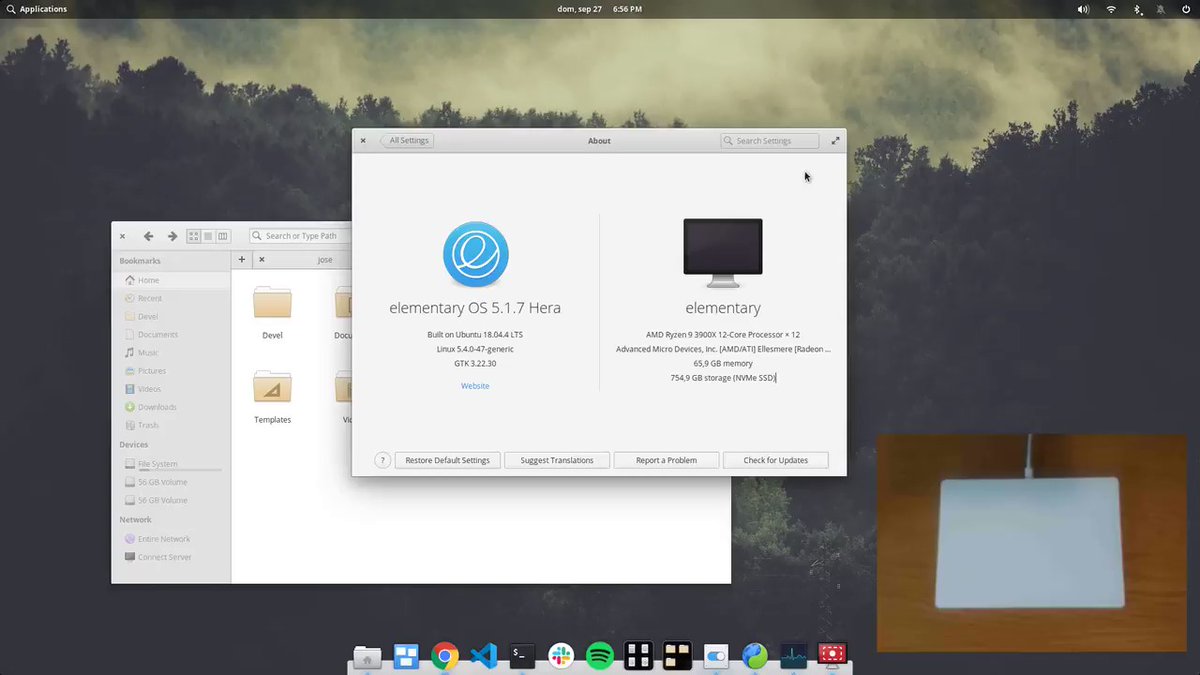Open the red screen recorder dock icon
Screen dimensions: 1200x675
[x=832, y=656]
